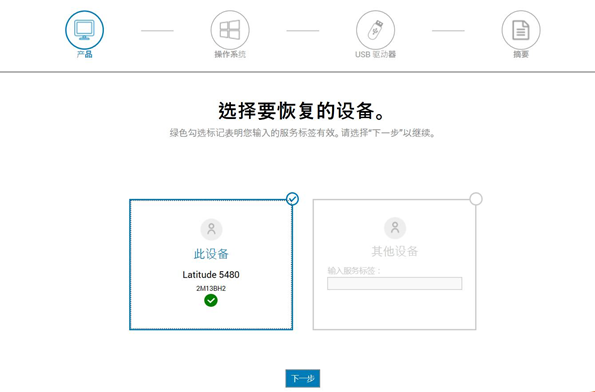Viewport: 595px width, 392px height.
Task: Select the 其他设备 radio circle
Action: click(476, 199)
